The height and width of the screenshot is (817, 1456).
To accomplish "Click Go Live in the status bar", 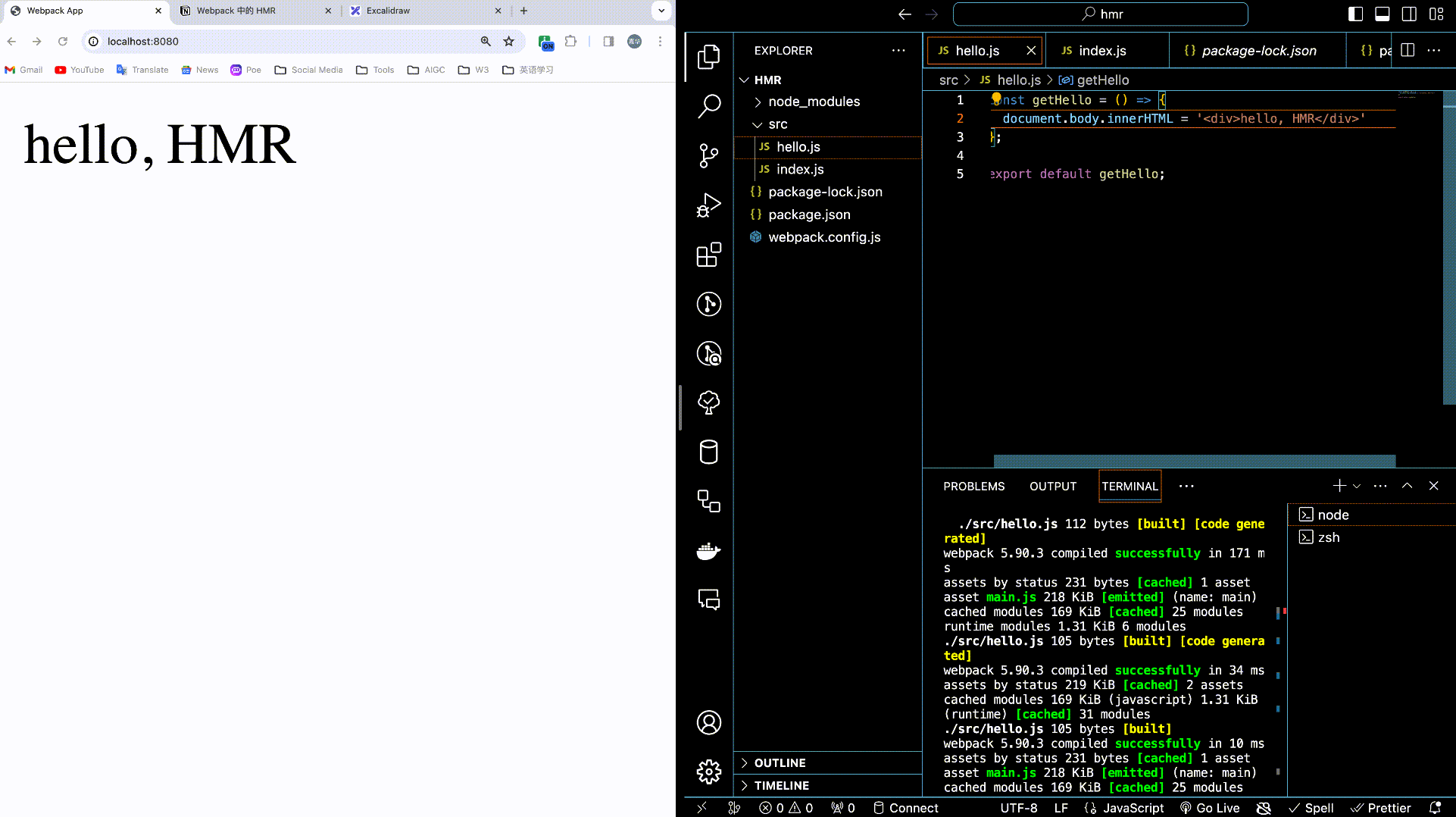I will click(1210, 808).
